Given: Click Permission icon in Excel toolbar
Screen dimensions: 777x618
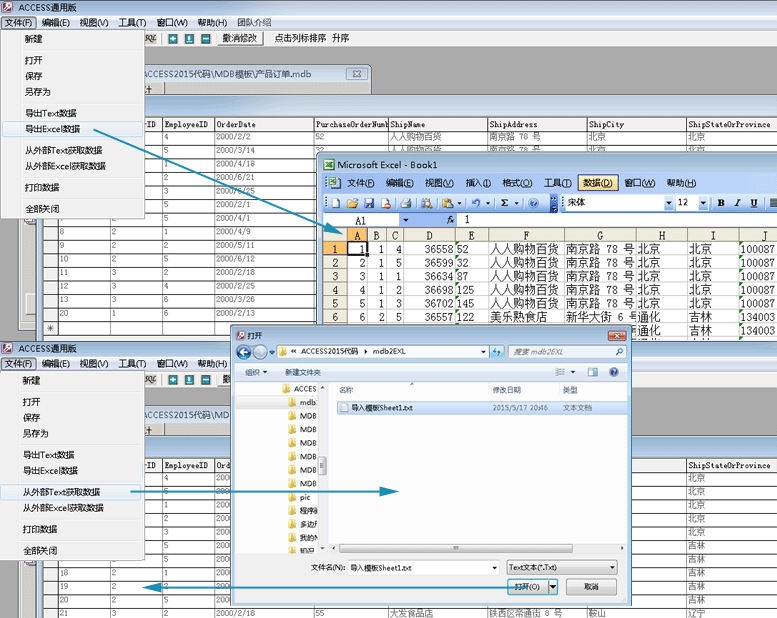Looking at the screenshot, I should 386,203.
